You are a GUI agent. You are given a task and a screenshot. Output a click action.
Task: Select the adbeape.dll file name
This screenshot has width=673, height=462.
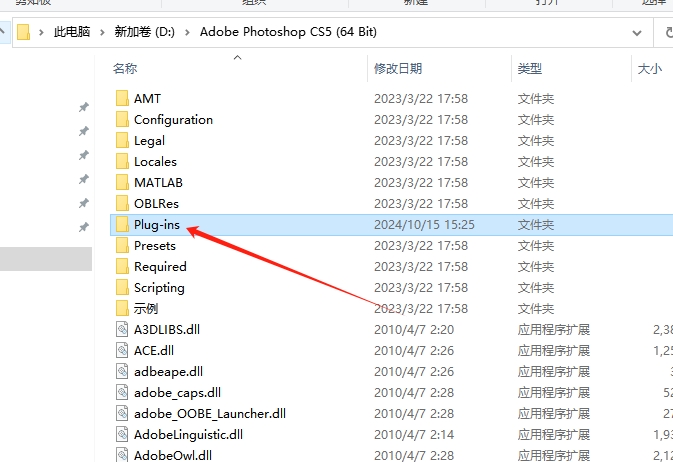168,372
